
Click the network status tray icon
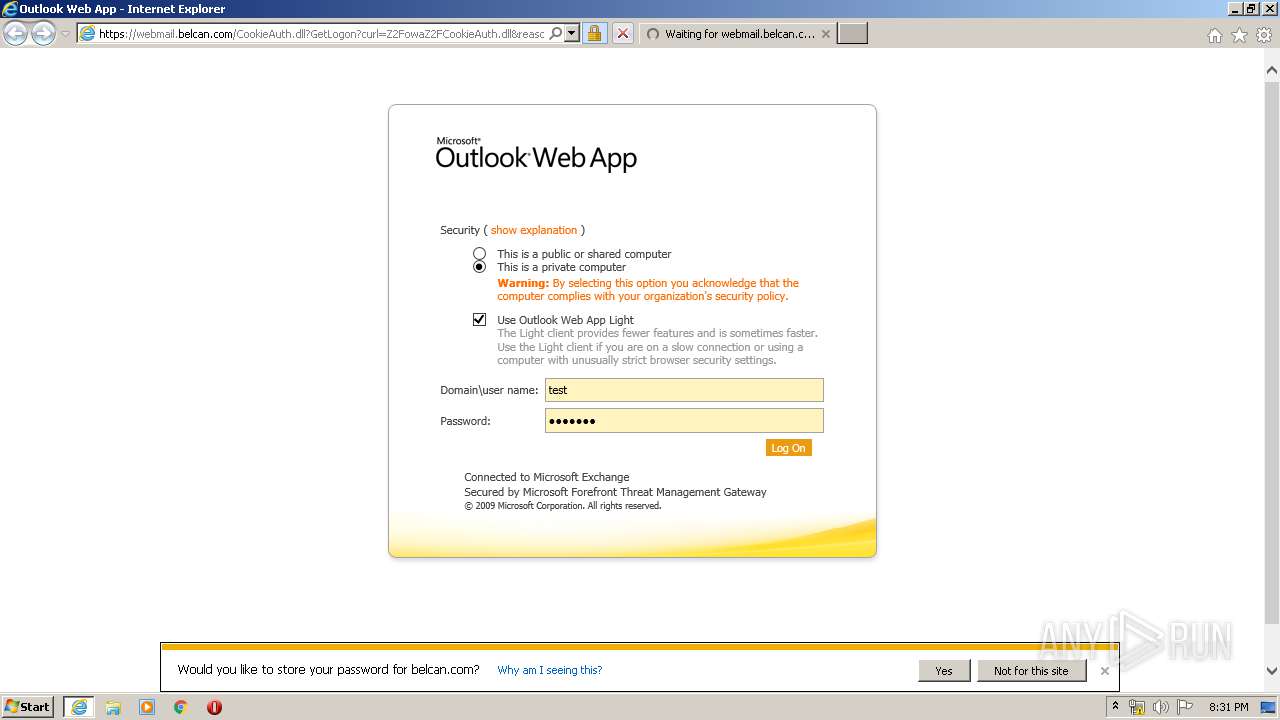(1137, 707)
